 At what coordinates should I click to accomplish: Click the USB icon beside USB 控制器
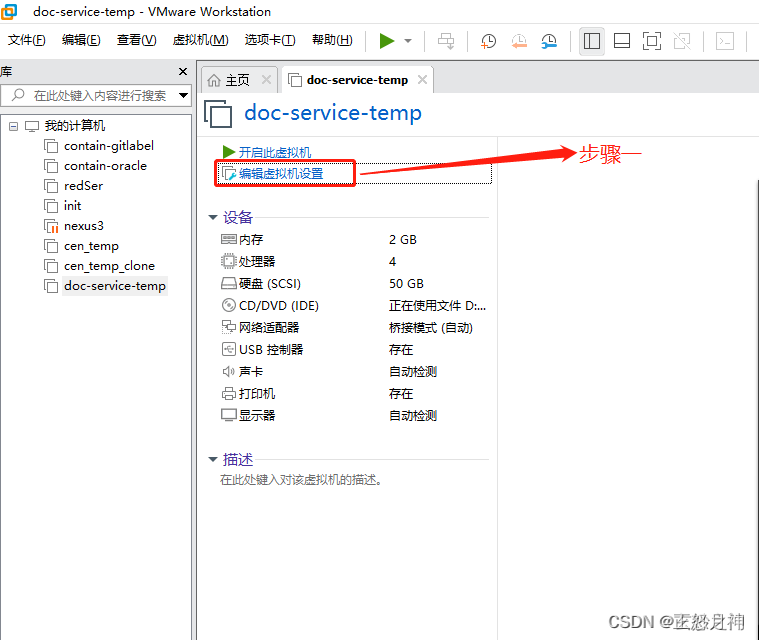(228, 349)
